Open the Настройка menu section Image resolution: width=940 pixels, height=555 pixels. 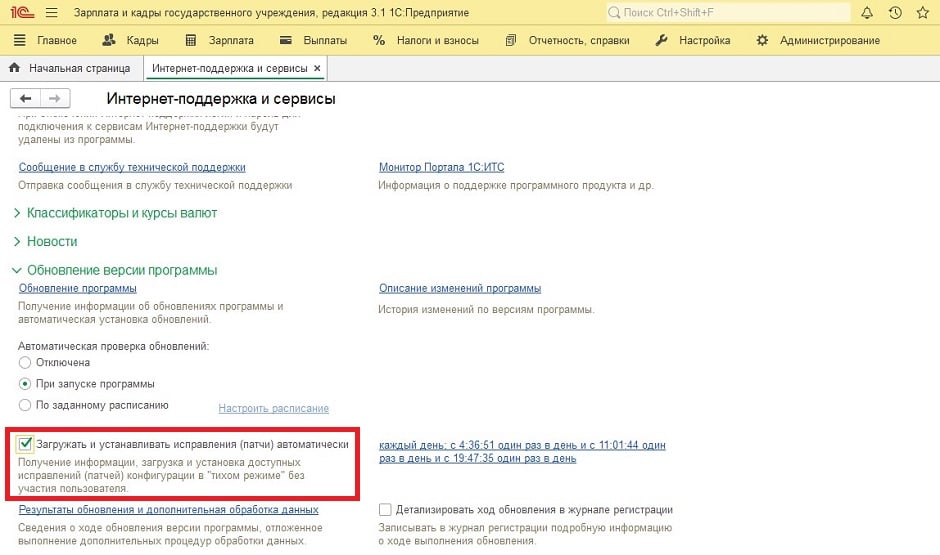pos(704,40)
